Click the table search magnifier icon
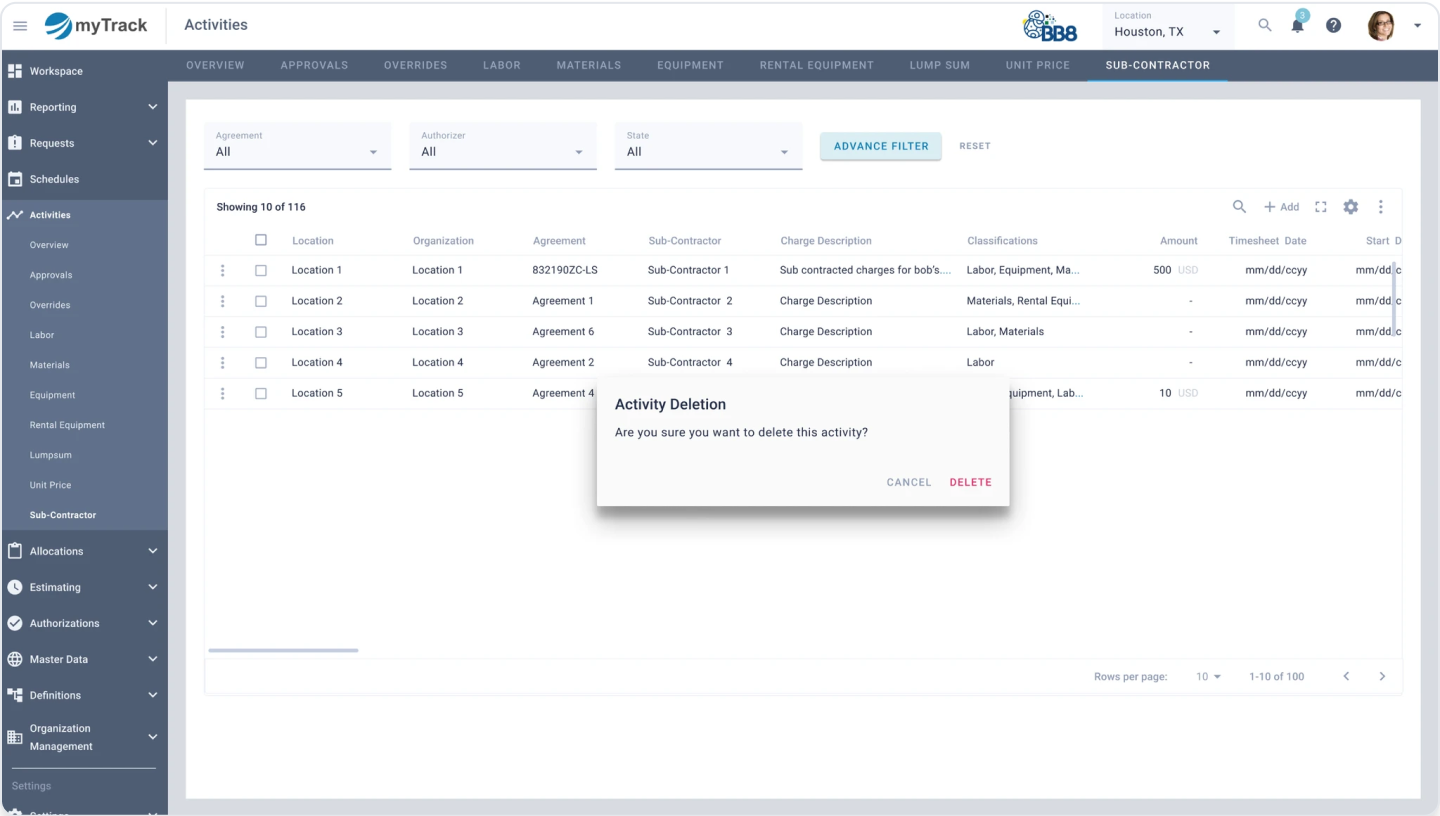This screenshot has width=1440, height=816. 1239,207
